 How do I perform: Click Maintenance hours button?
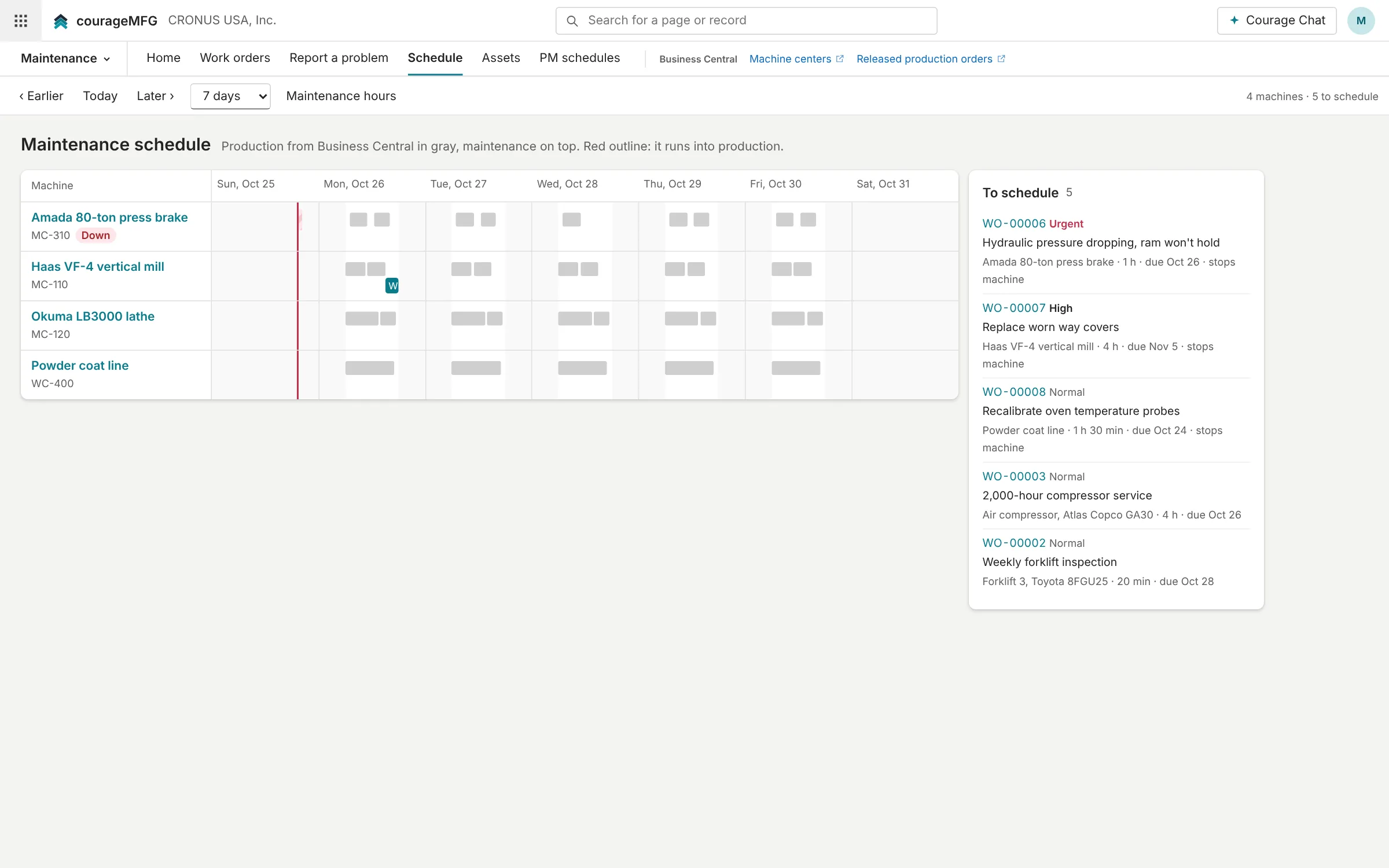pos(341,96)
